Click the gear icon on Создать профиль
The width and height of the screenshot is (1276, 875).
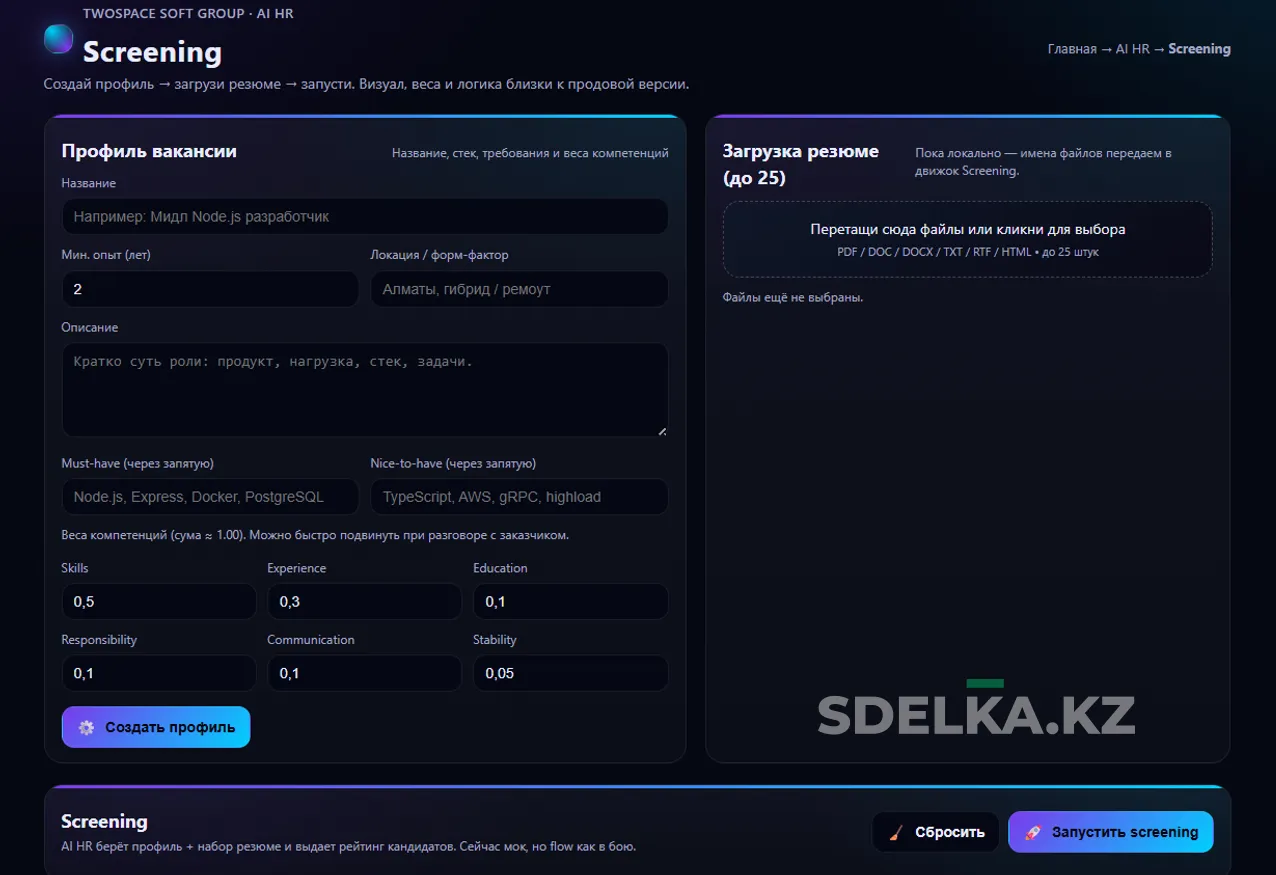click(86, 728)
